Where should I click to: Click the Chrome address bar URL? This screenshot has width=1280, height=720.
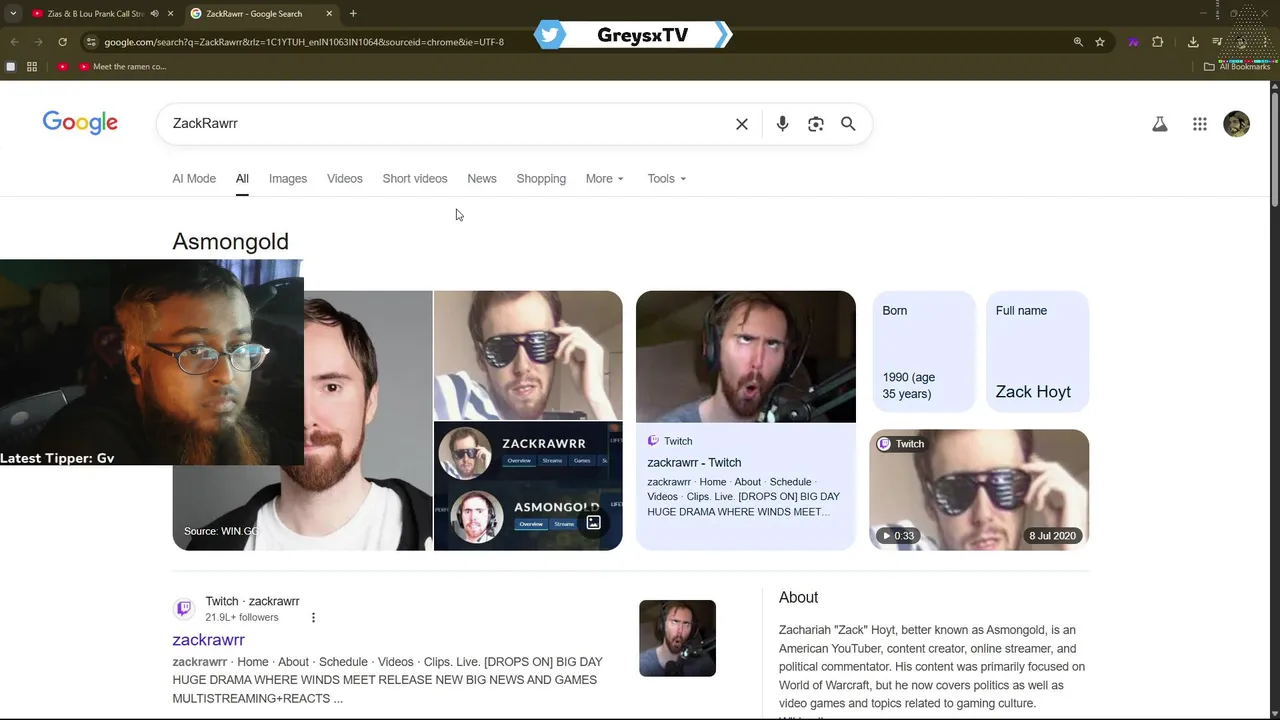(304, 42)
